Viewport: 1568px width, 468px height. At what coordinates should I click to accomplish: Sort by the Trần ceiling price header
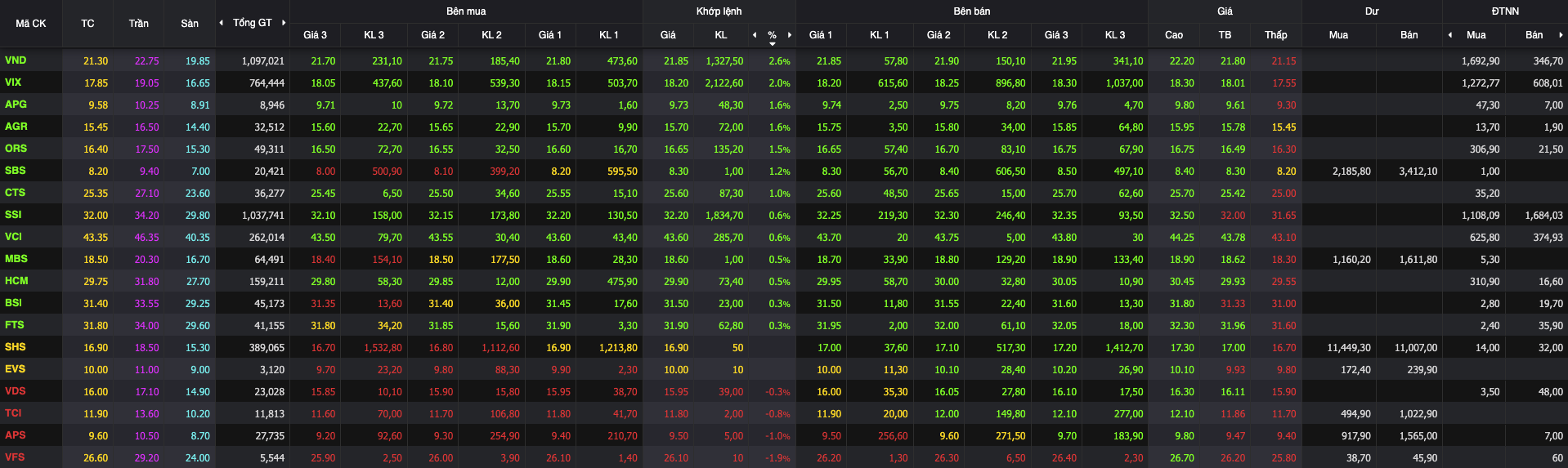tap(139, 24)
